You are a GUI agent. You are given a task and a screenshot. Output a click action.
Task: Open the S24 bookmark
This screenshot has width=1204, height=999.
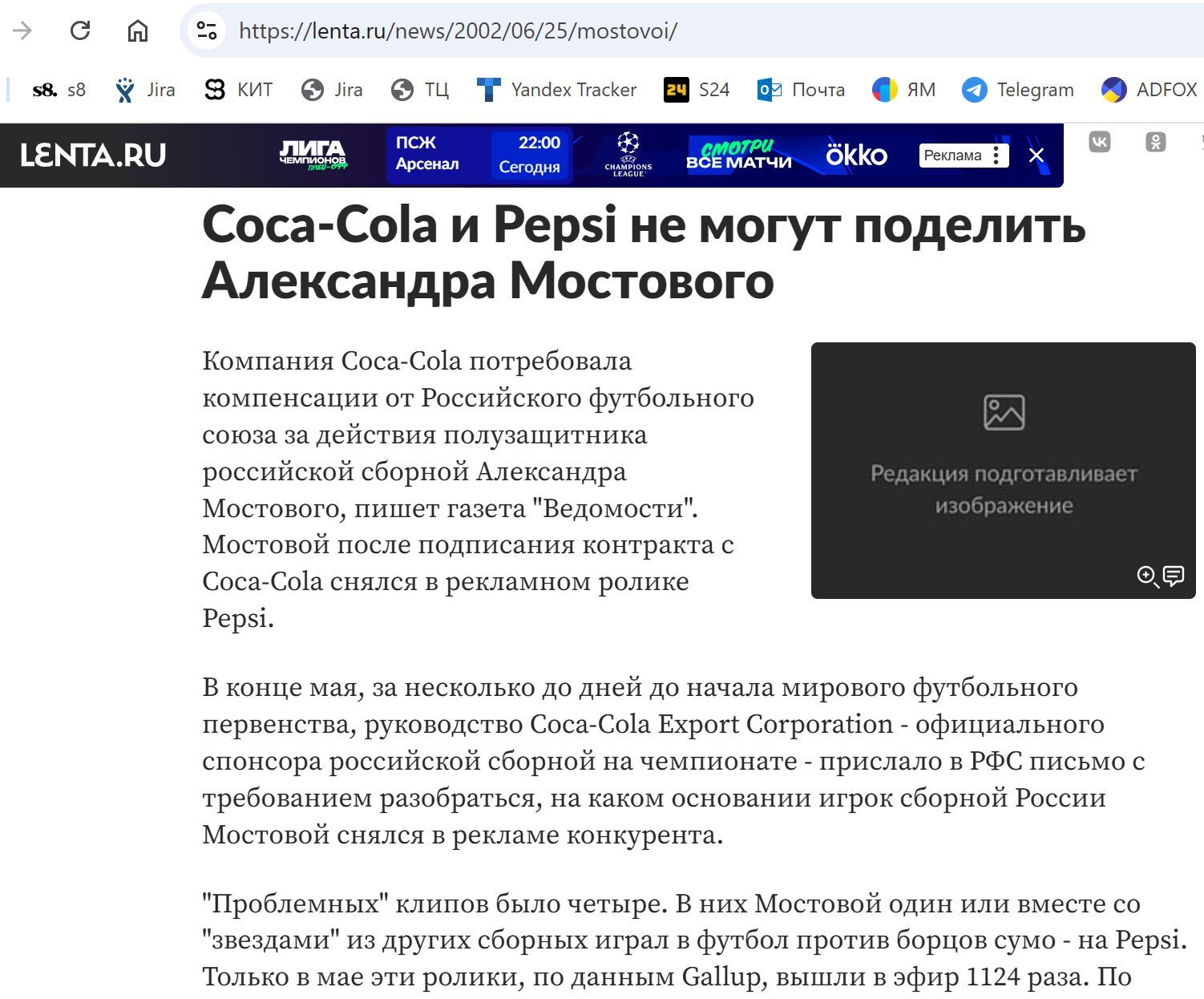coord(697,90)
